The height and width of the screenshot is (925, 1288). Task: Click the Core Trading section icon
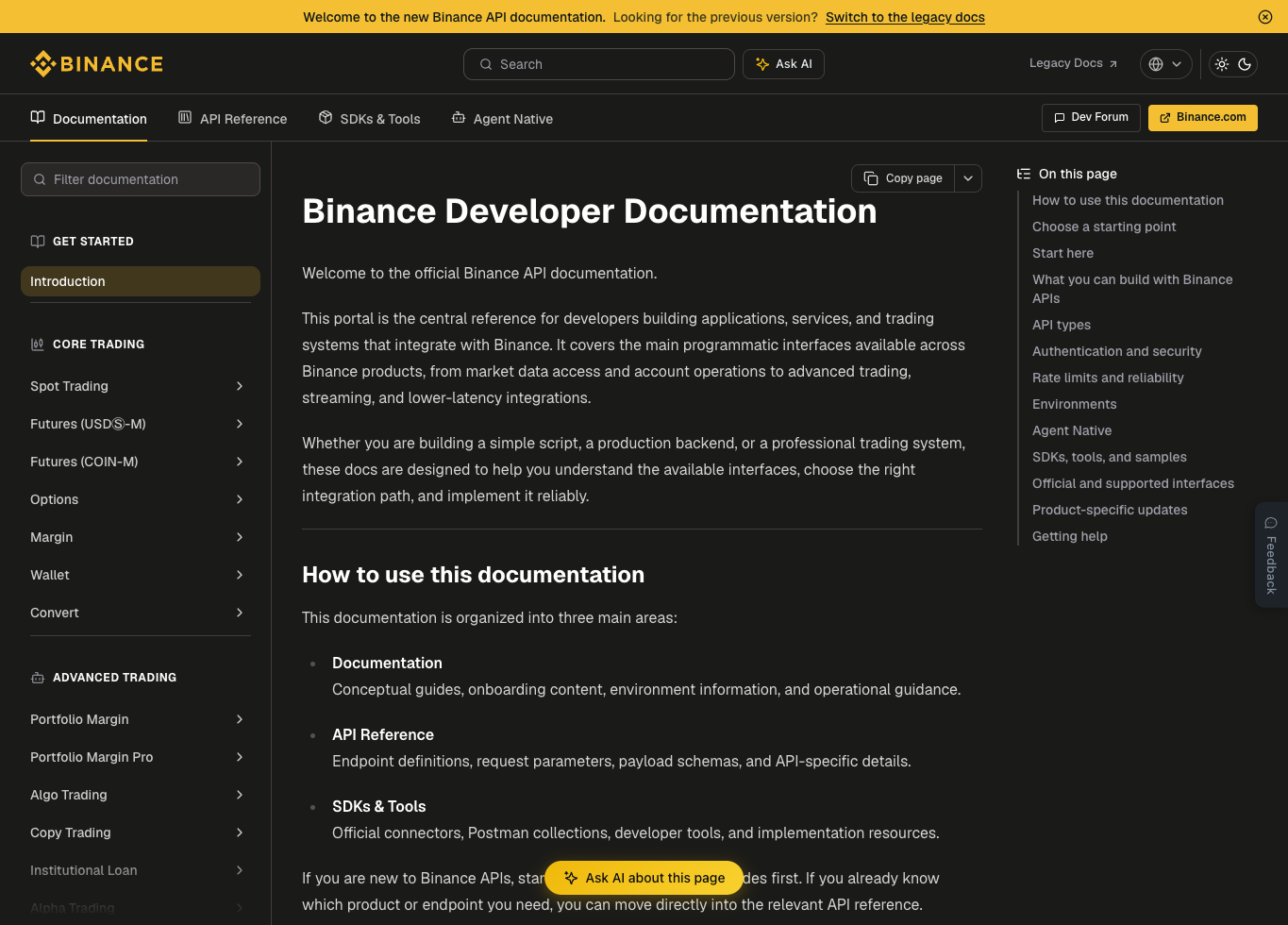click(38, 345)
